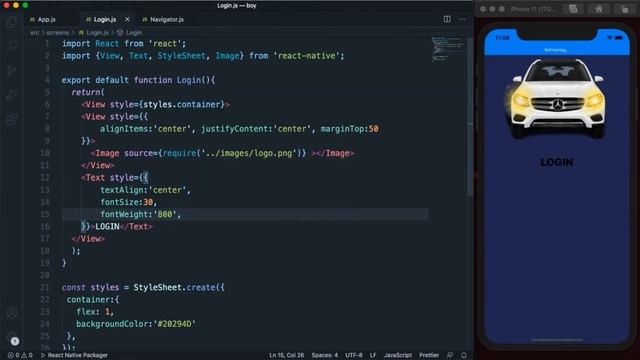Click Ln 15, Col 26 cursor position
The image size is (640, 360).
[286, 355]
